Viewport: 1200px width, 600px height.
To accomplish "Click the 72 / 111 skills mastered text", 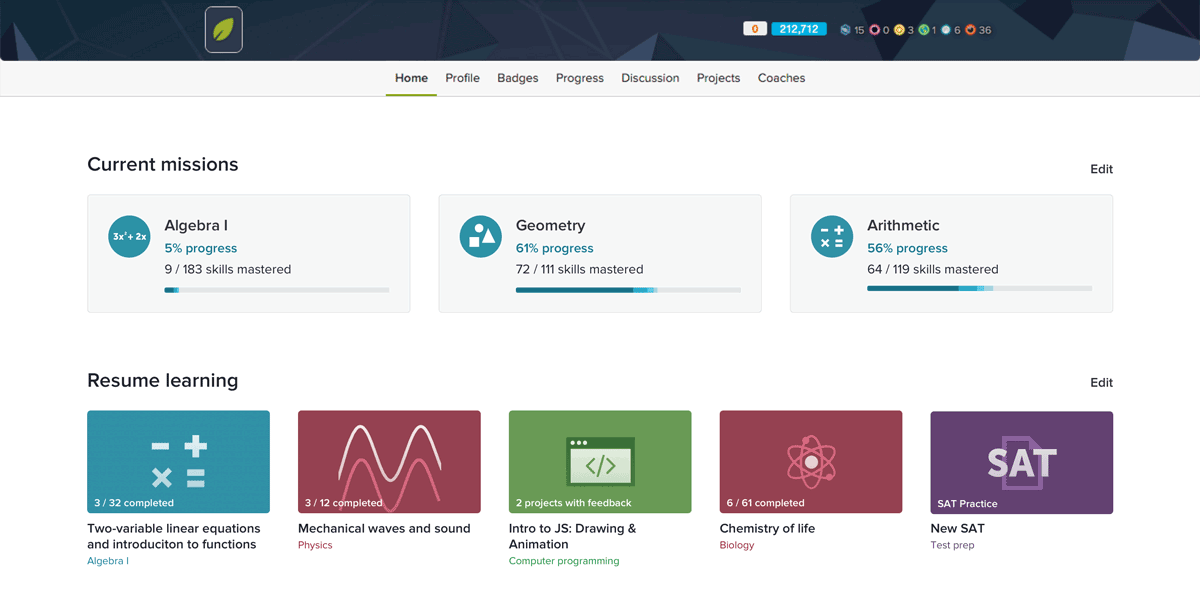I will [x=579, y=270].
